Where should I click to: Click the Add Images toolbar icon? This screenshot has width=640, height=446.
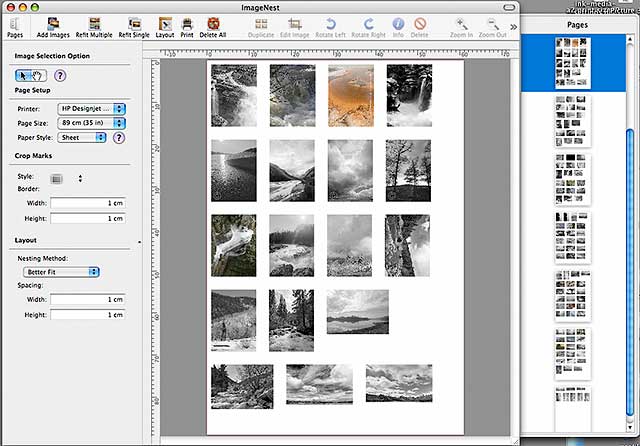pos(53,27)
